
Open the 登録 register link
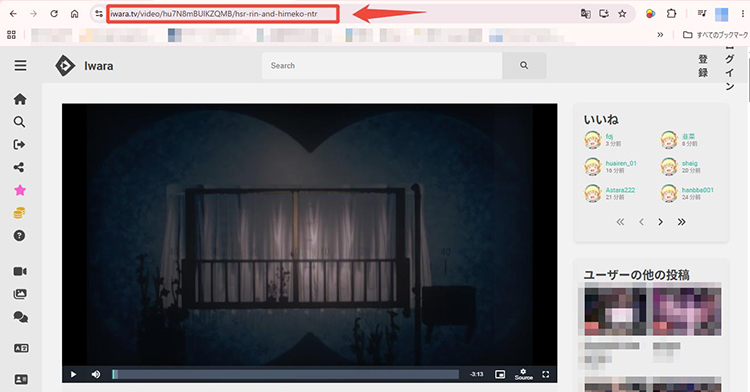coord(703,65)
